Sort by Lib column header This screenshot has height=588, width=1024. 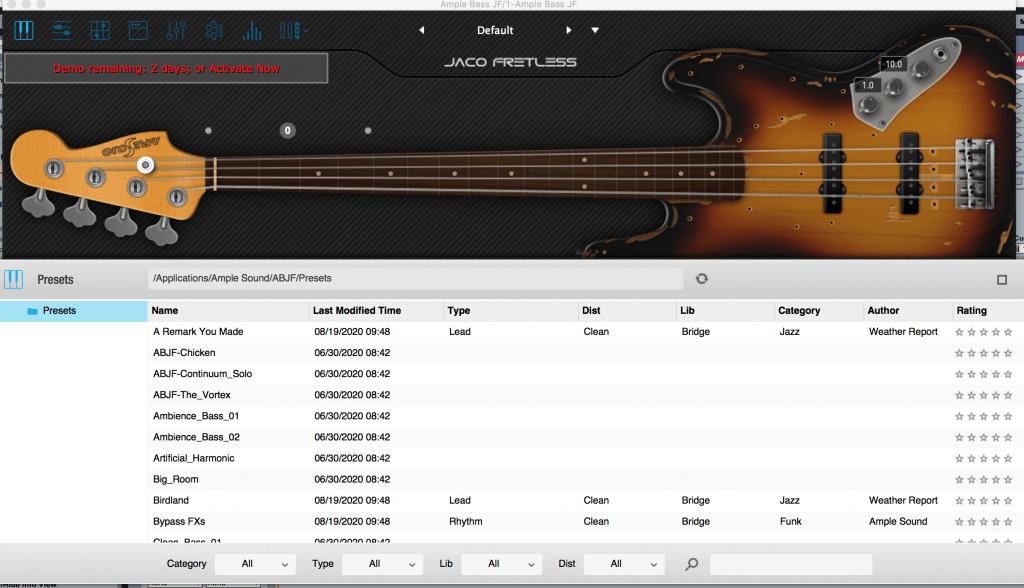[687, 310]
